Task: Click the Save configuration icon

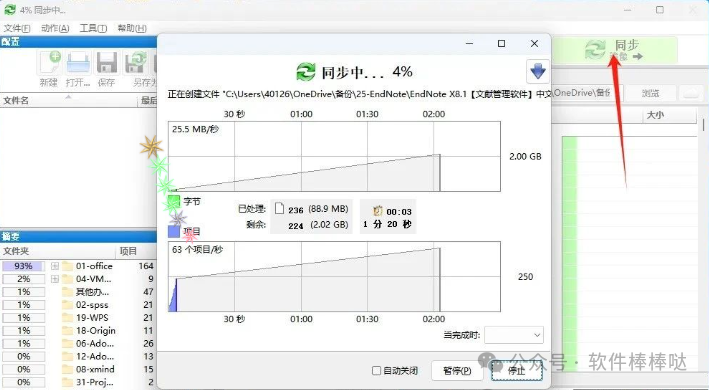Action: 107,63
